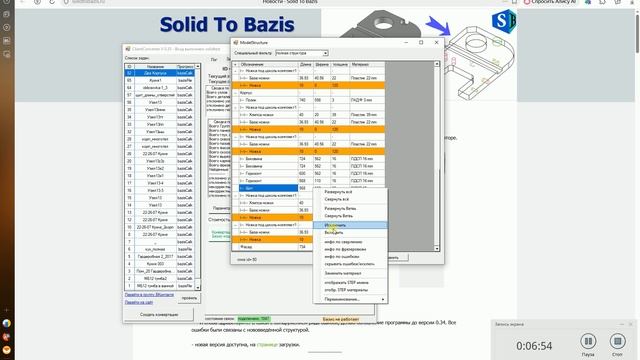
Task: Click the 'Создать конвертацию' button
Action: [159, 314]
